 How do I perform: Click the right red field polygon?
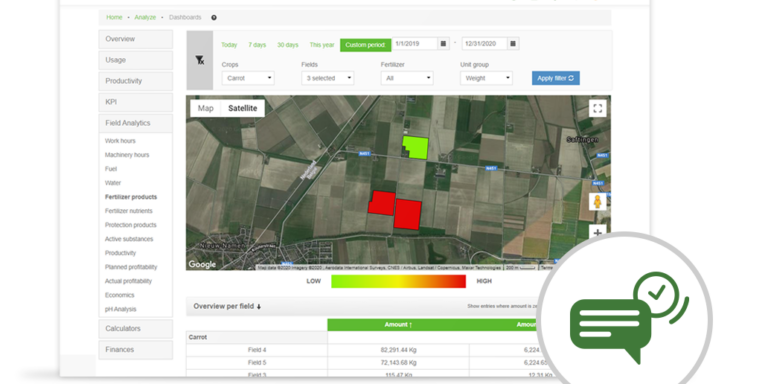point(408,214)
